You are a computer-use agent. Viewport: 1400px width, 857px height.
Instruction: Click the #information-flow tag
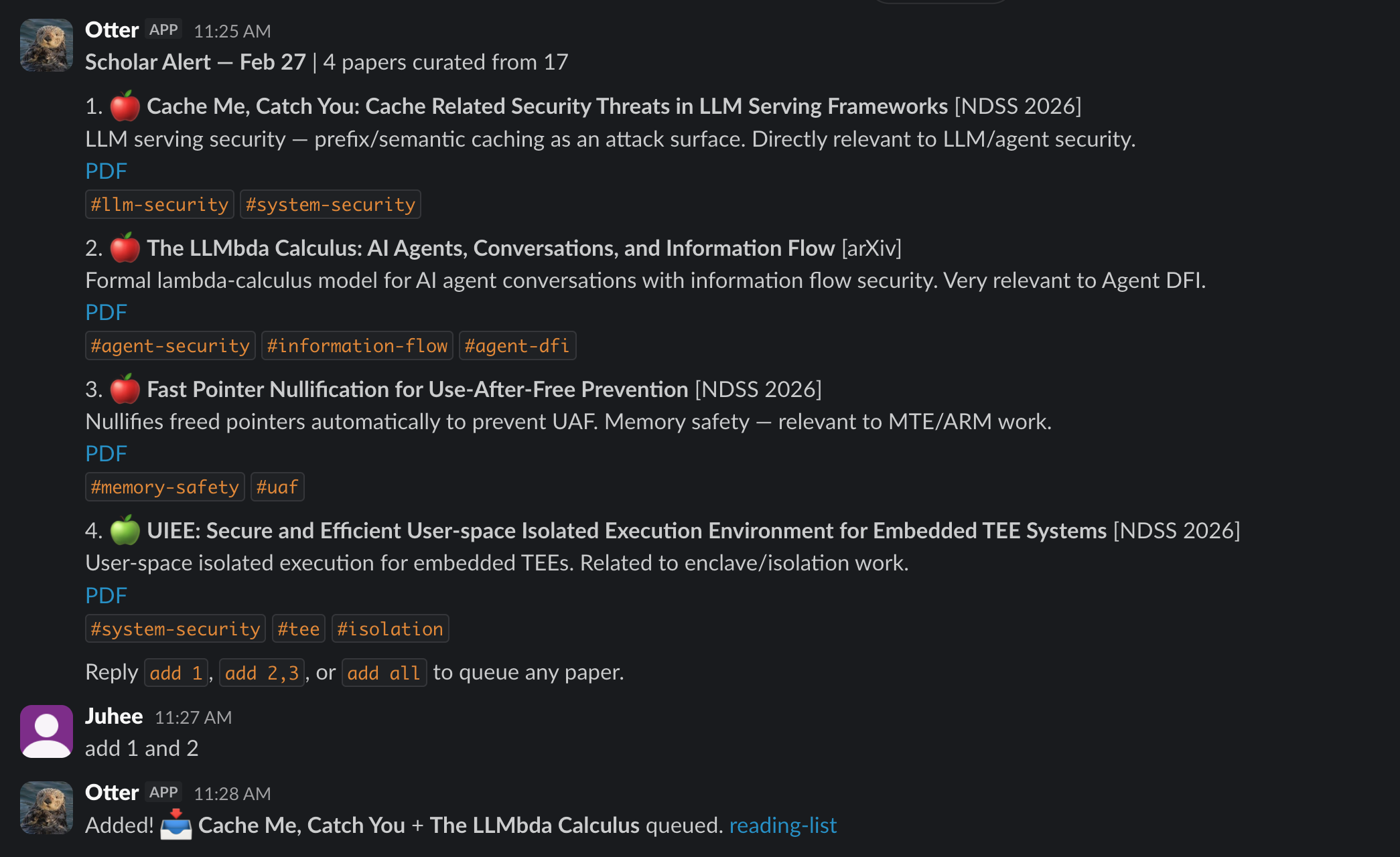(x=357, y=346)
